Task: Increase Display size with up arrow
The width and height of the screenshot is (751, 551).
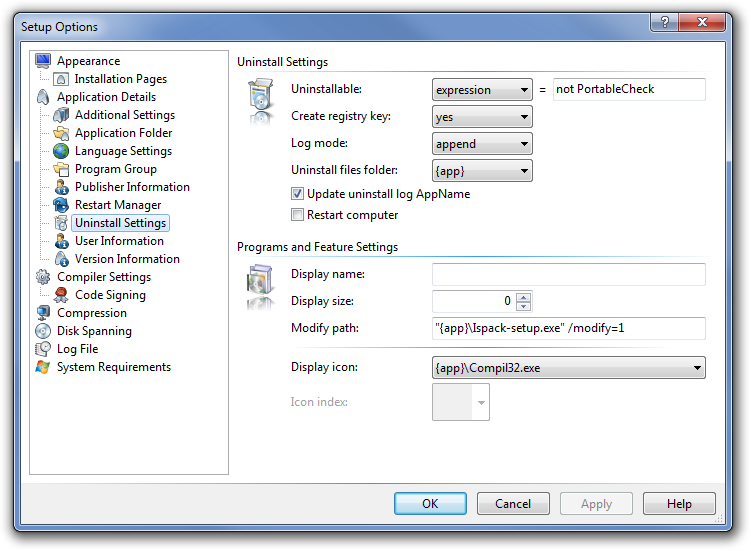Action: pyautogui.click(x=524, y=296)
